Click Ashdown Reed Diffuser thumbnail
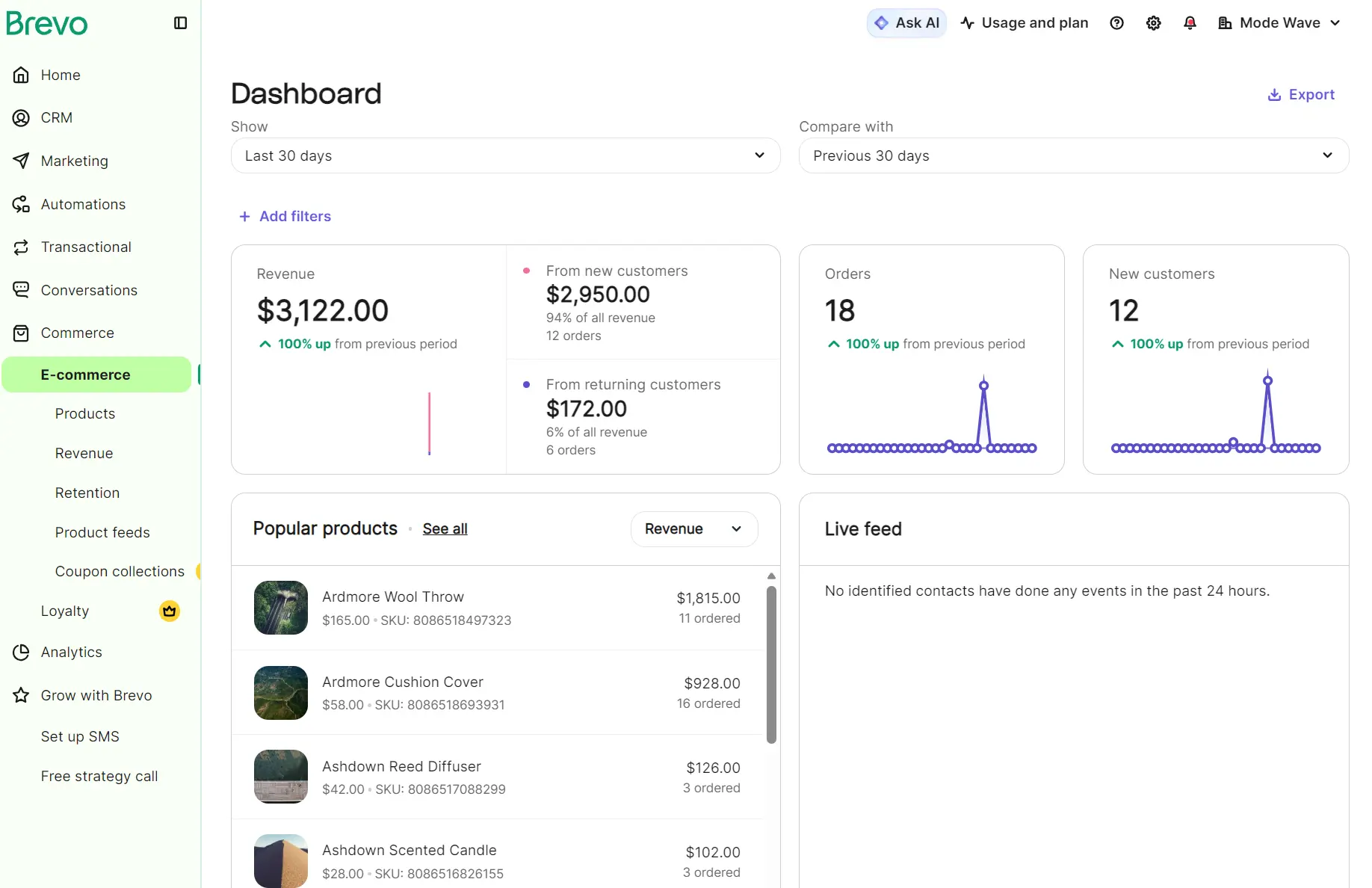The width and height of the screenshot is (1372, 888). click(x=281, y=777)
